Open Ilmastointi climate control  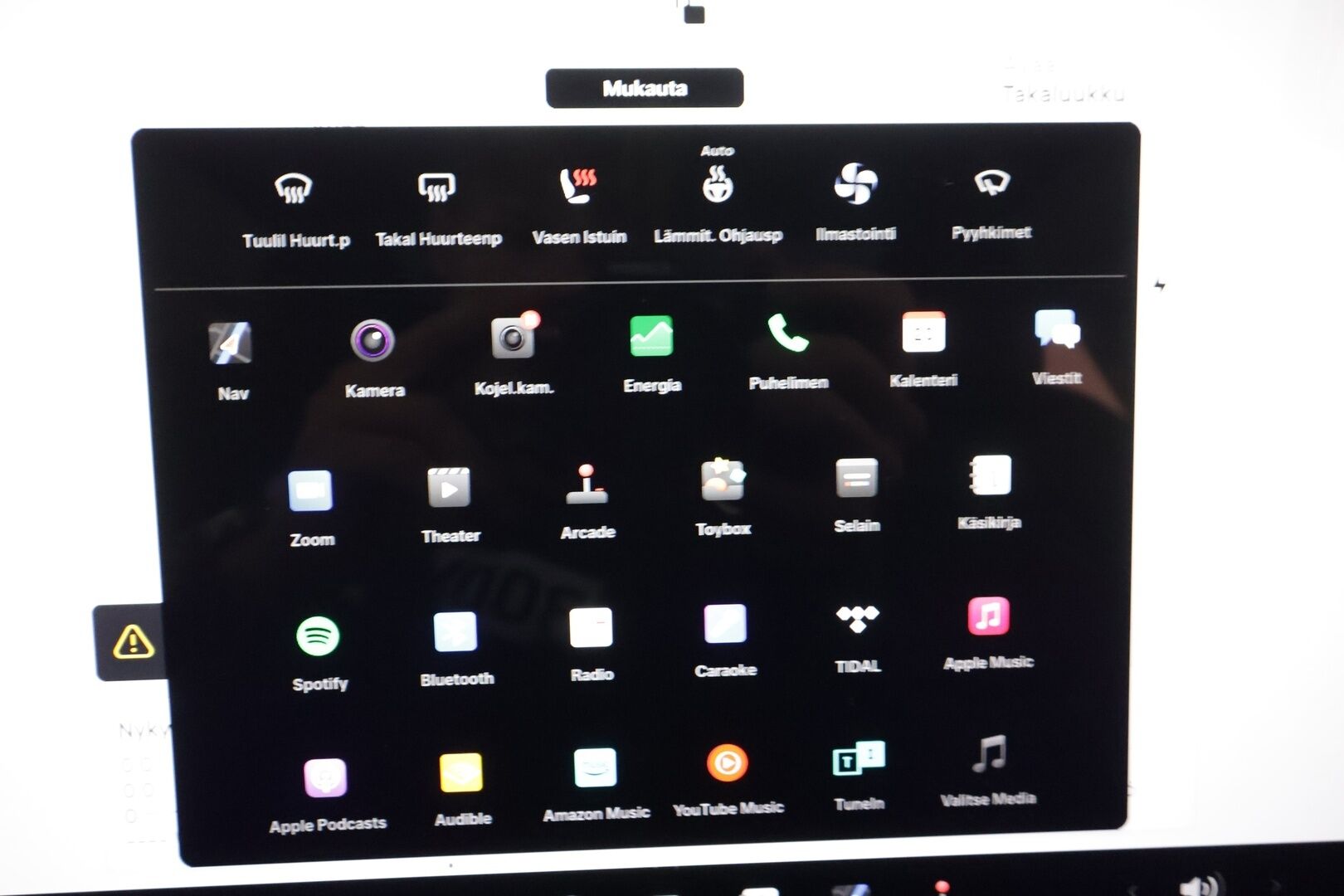(x=855, y=183)
